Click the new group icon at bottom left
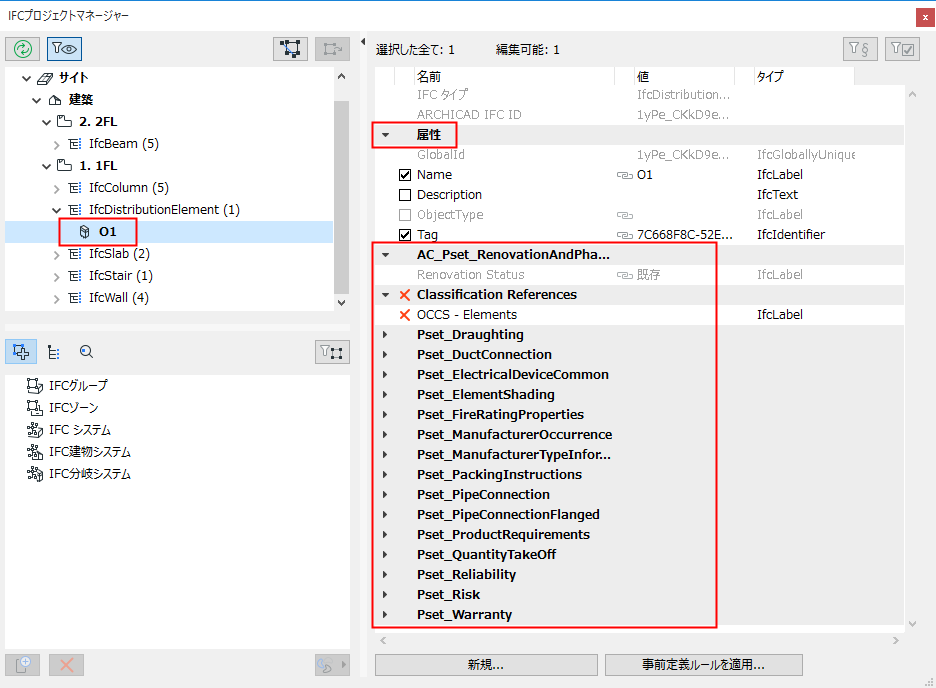The height and width of the screenshot is (688, 936). [x=23, y=665]
